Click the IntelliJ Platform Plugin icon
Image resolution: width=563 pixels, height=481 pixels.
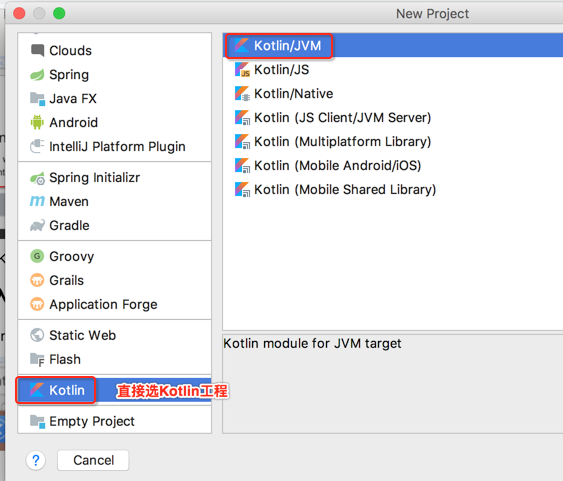click(x=37, y=146)
